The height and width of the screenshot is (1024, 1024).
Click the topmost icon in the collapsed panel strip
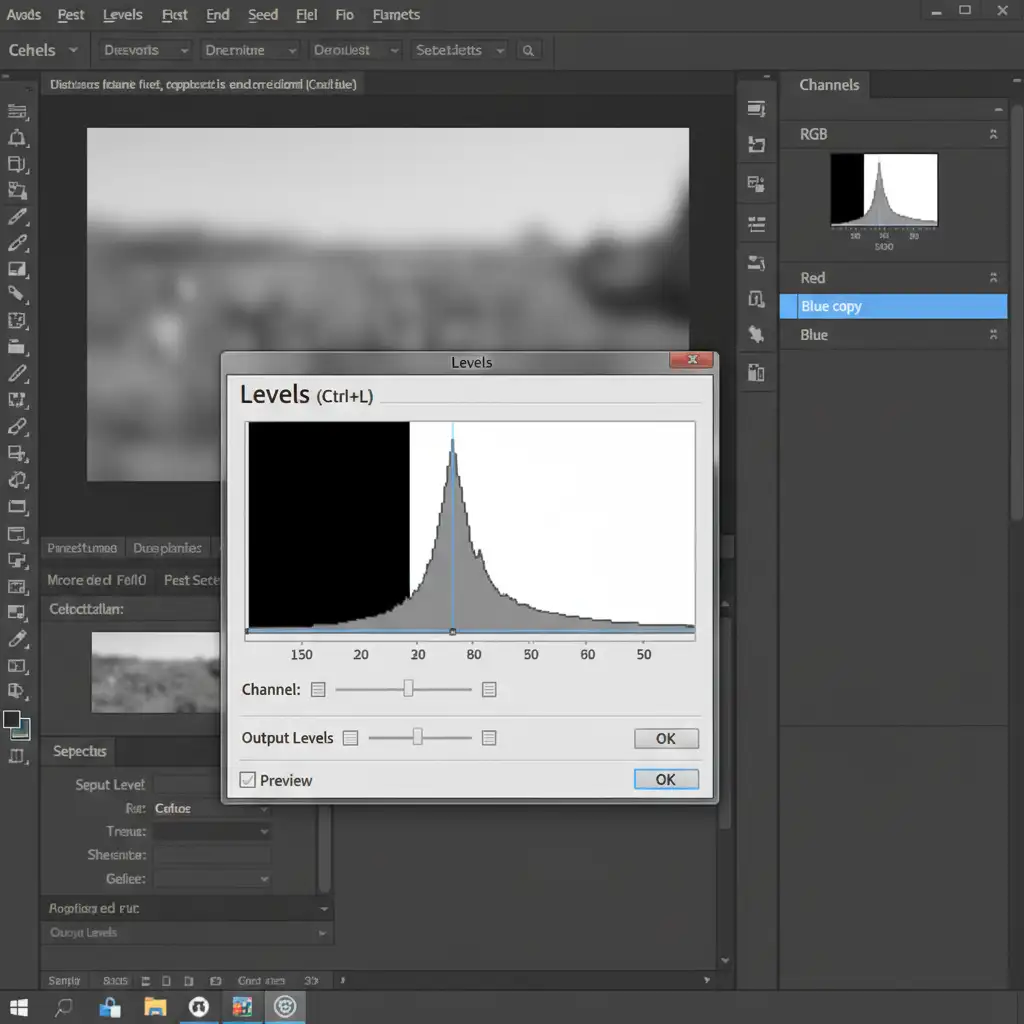(757, 109)
